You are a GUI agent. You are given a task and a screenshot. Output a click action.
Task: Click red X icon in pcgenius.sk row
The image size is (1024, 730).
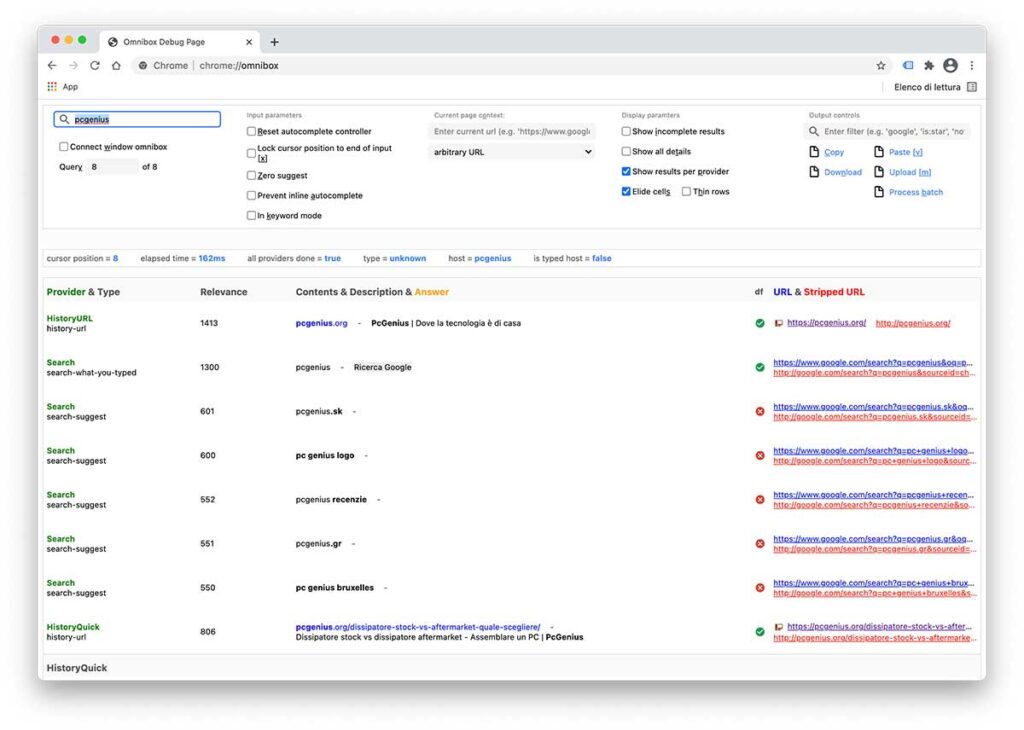pos(760,411)
